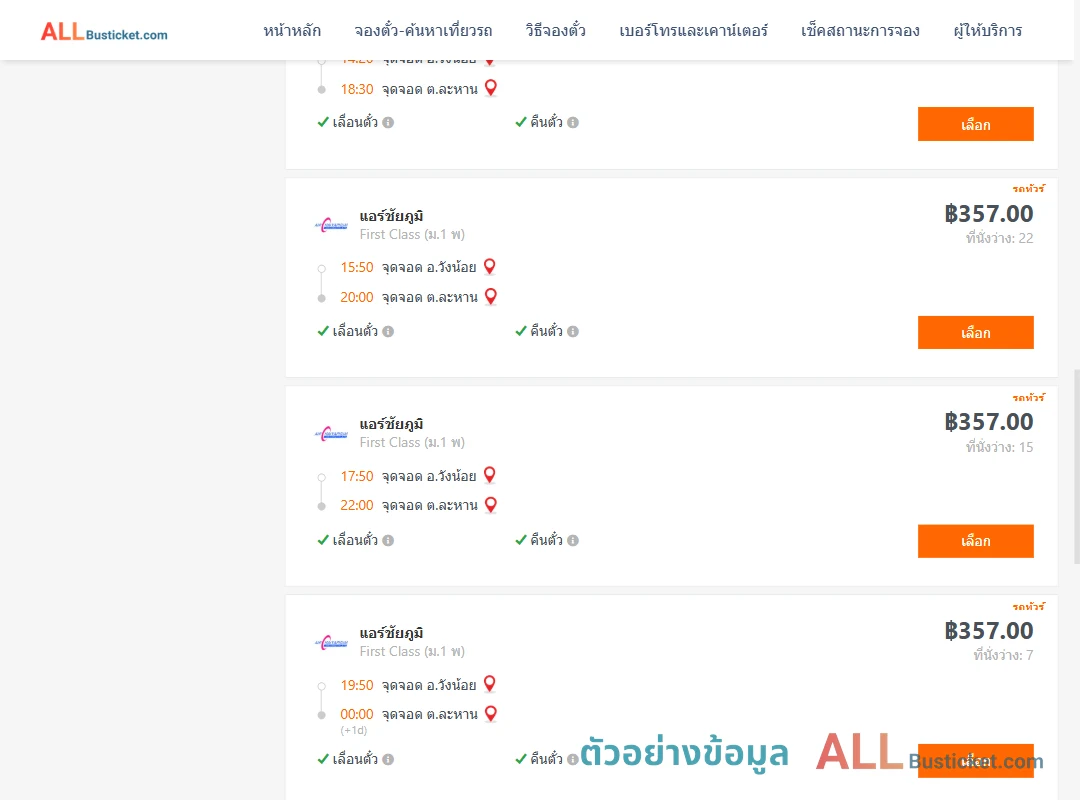Open map pin for 19:50 อ.วังน้อย stop
This screenshot has height=800, width=1080.
490,684
